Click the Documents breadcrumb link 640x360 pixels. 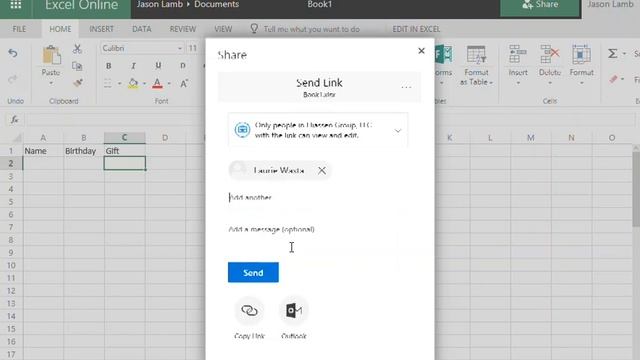[216, 5]
